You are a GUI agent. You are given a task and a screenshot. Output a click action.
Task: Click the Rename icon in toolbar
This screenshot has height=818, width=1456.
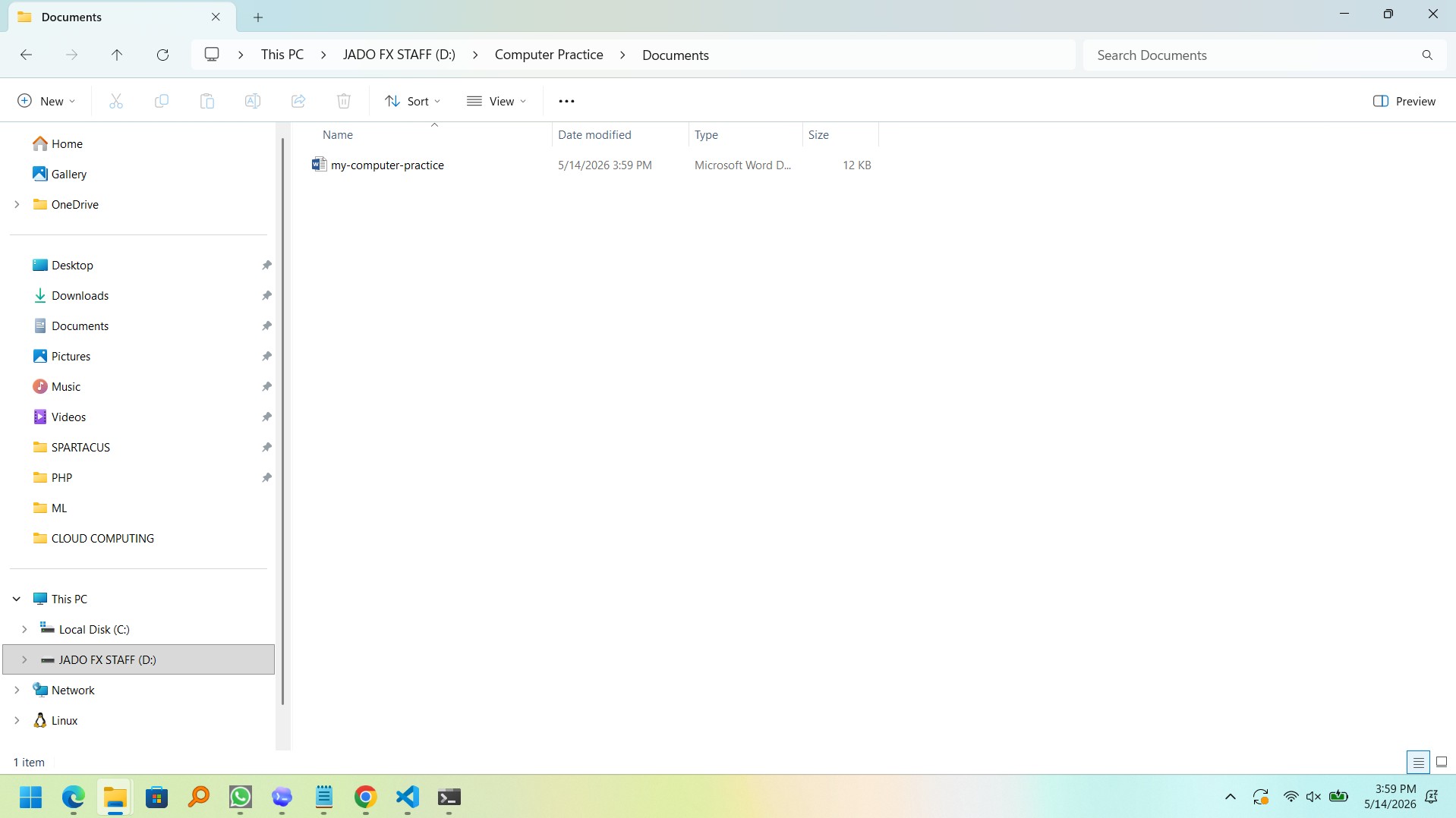[x=253, y=101]
